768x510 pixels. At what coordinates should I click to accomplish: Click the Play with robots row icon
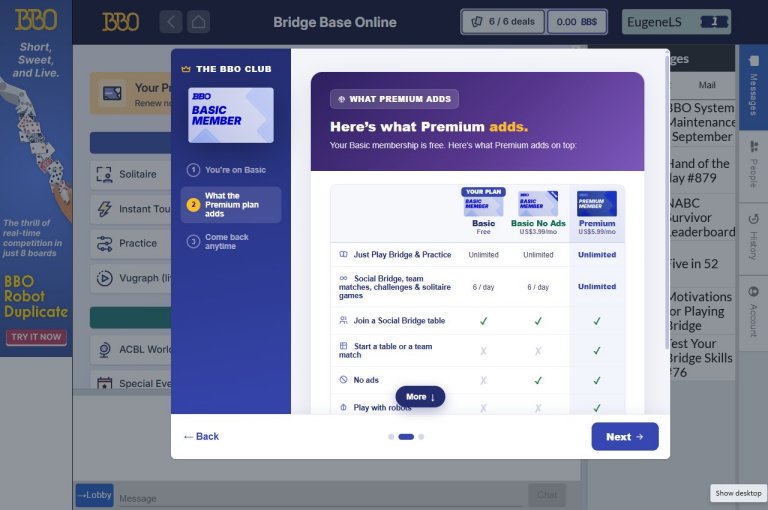[x=343, y=407]
